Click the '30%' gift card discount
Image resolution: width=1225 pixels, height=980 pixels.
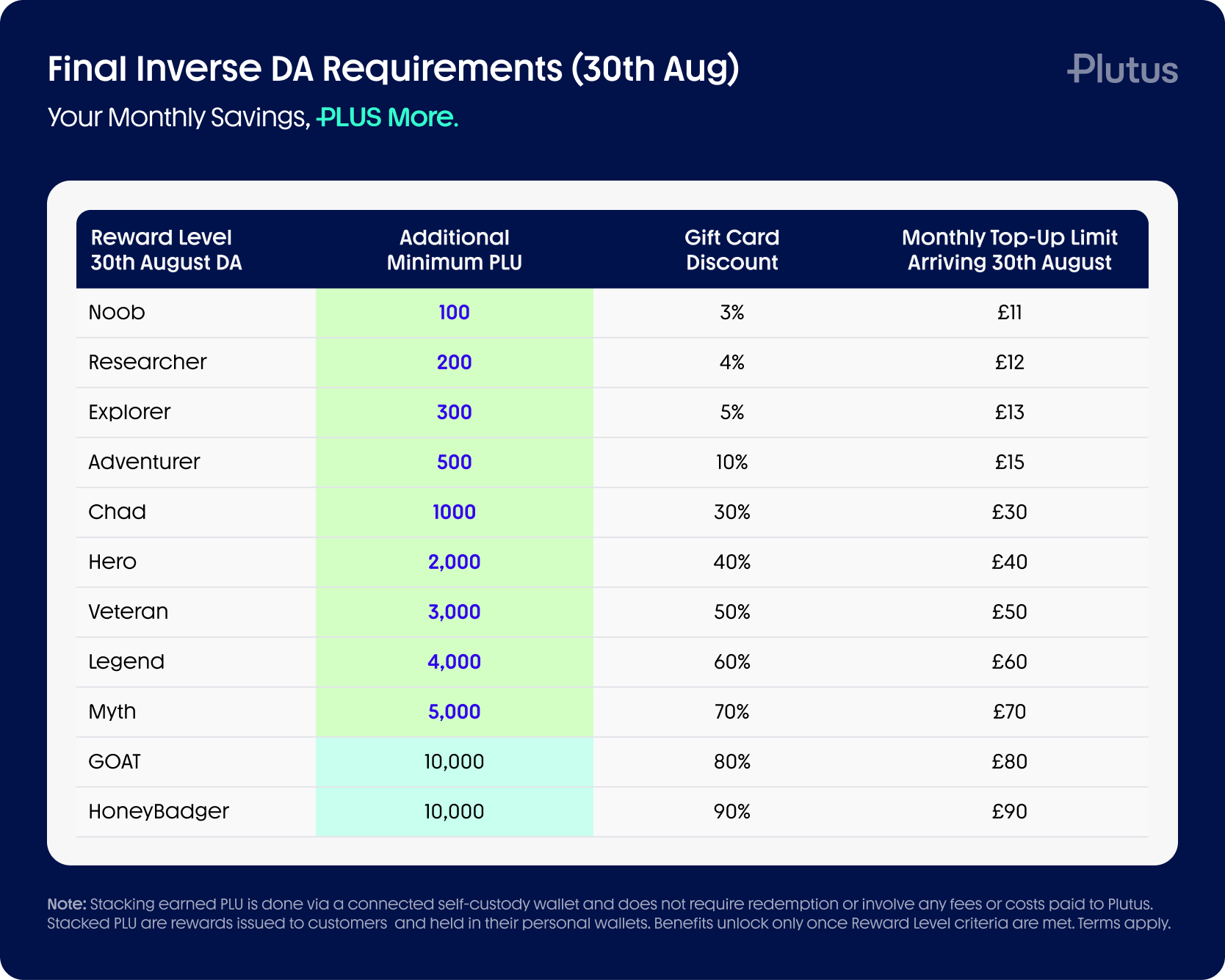click(731, 512)
